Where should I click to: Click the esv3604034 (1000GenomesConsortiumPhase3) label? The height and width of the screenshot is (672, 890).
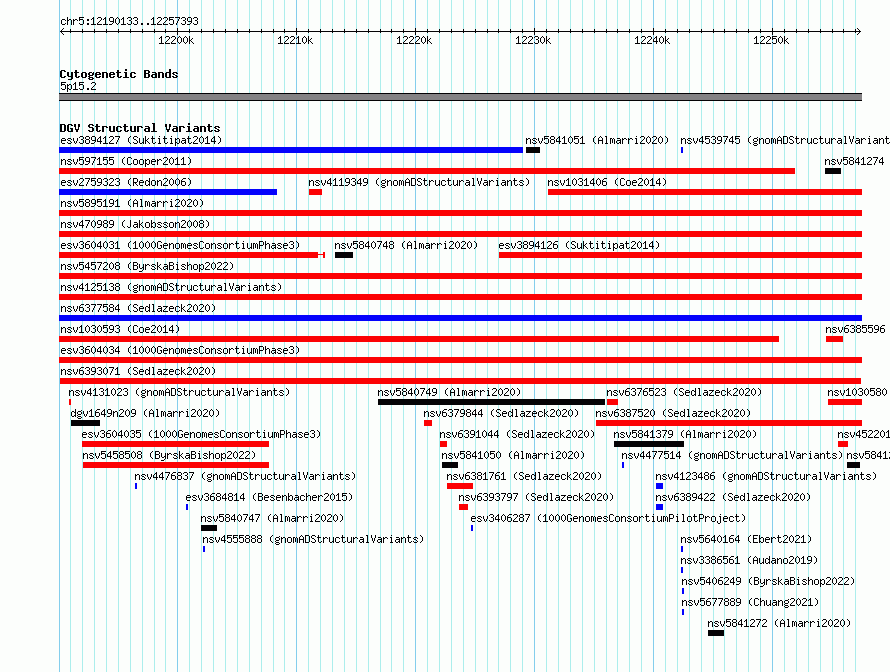(180, 350)
